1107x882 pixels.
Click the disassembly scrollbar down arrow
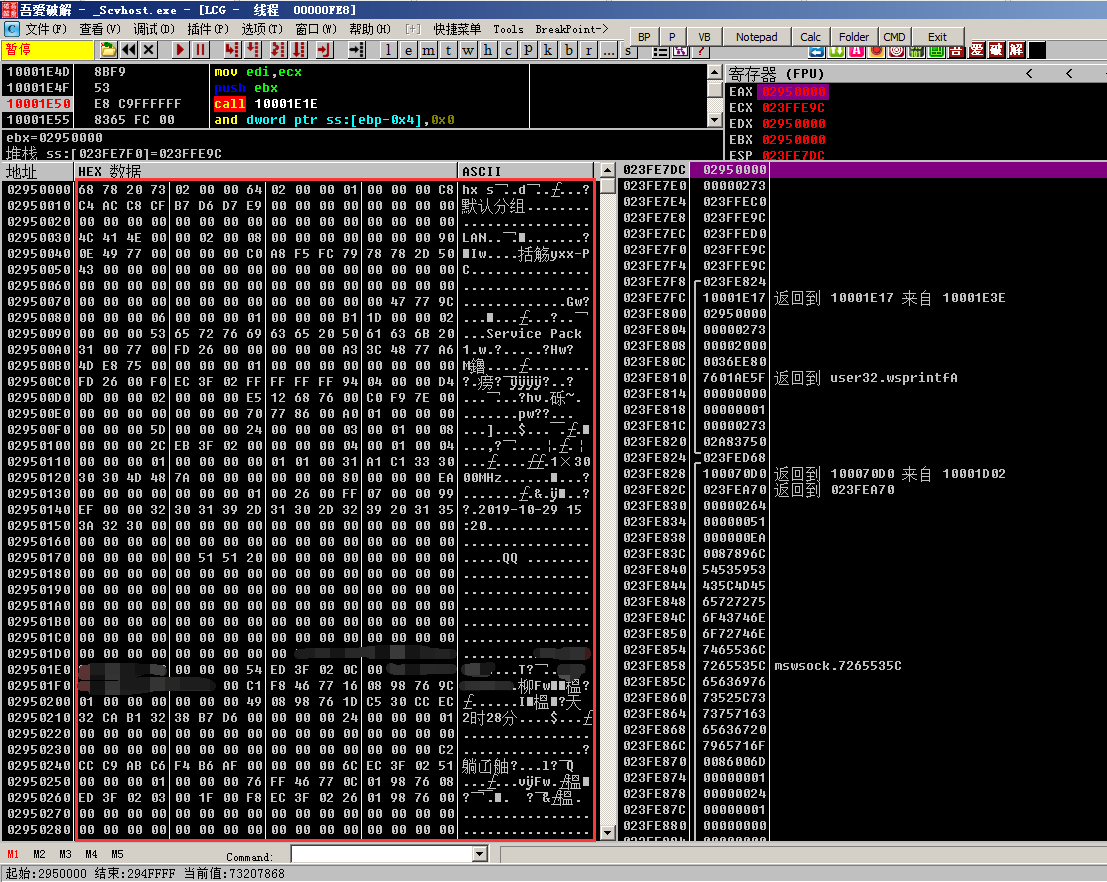coord(714,120)
